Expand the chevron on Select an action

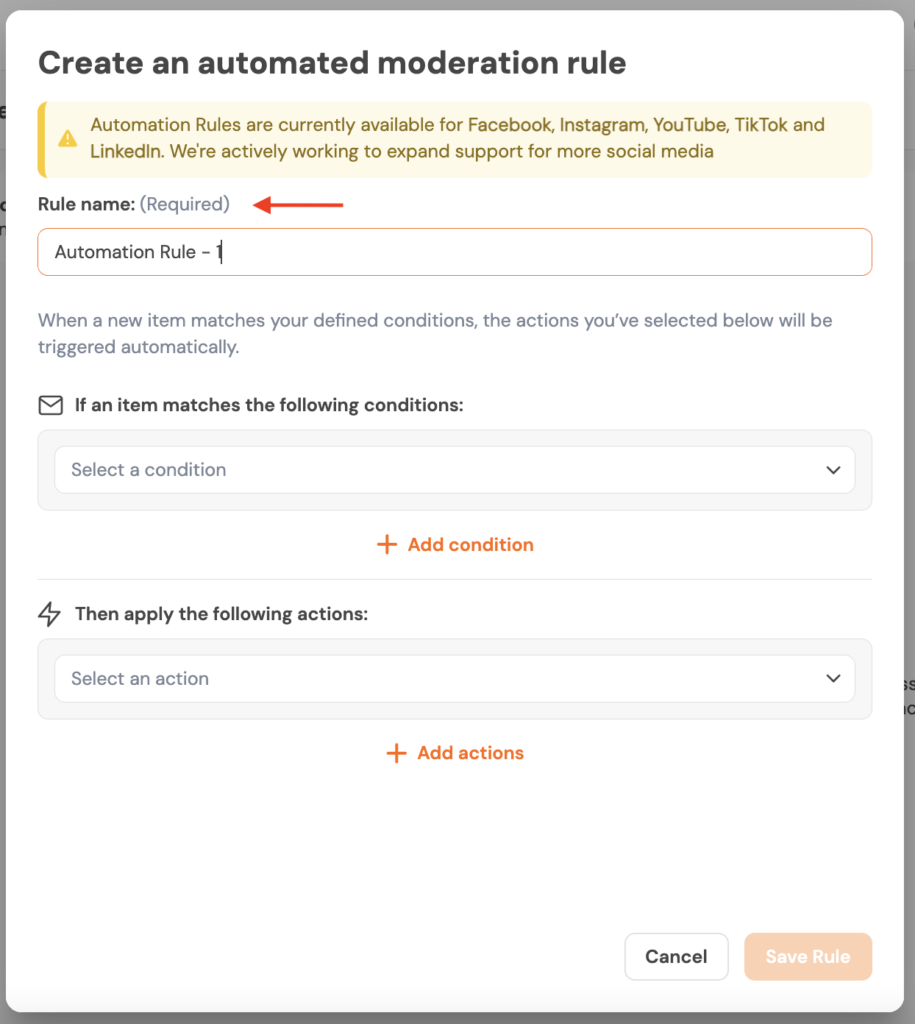point(833,679)
